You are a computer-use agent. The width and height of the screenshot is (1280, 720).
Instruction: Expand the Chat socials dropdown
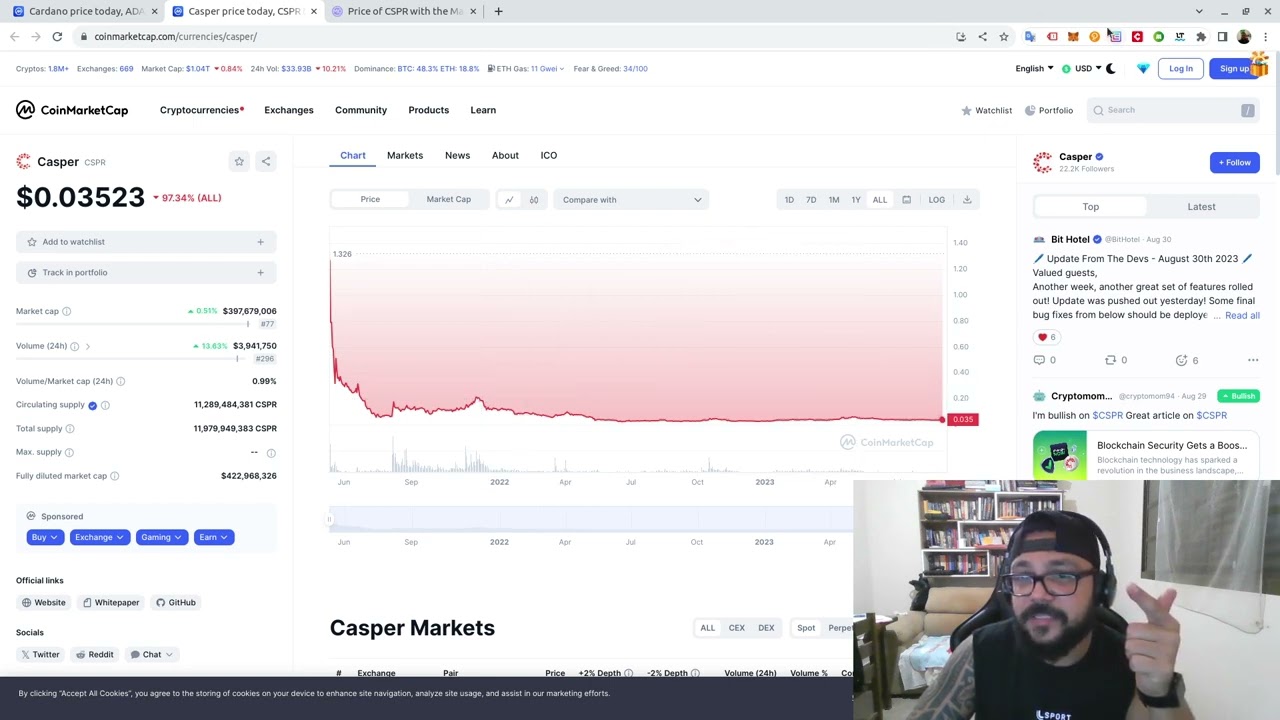(x=151, y=655)
